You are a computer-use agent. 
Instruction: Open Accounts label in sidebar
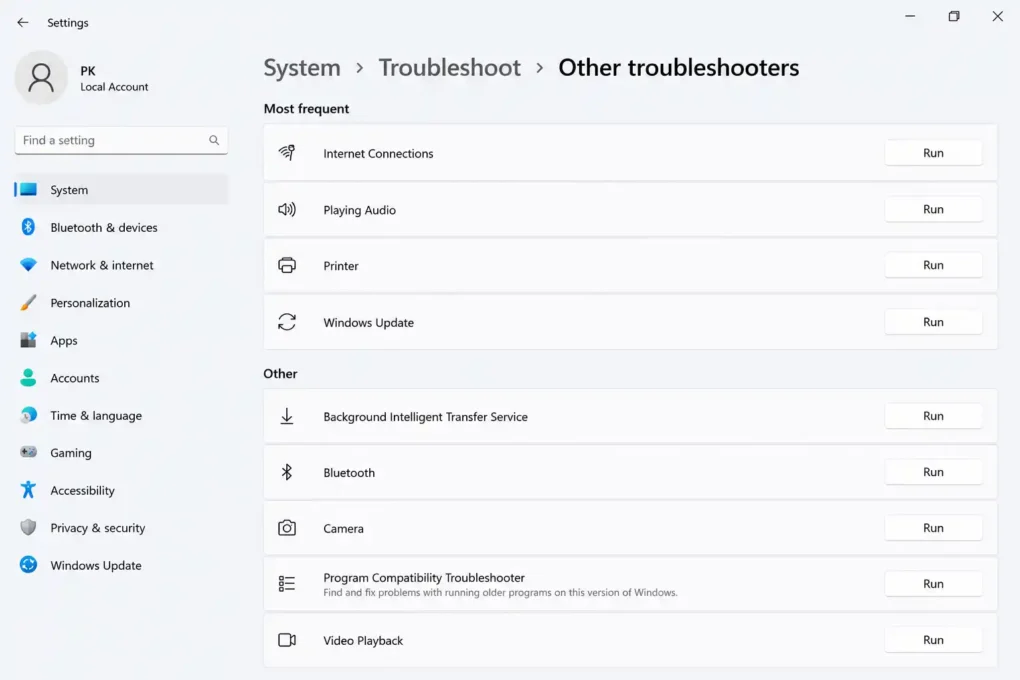point(75,378)
